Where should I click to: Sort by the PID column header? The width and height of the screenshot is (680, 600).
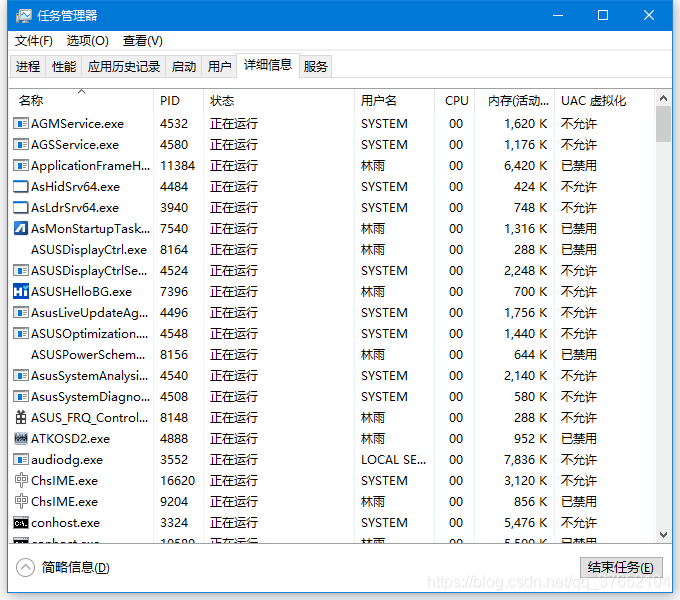[178, 101]
